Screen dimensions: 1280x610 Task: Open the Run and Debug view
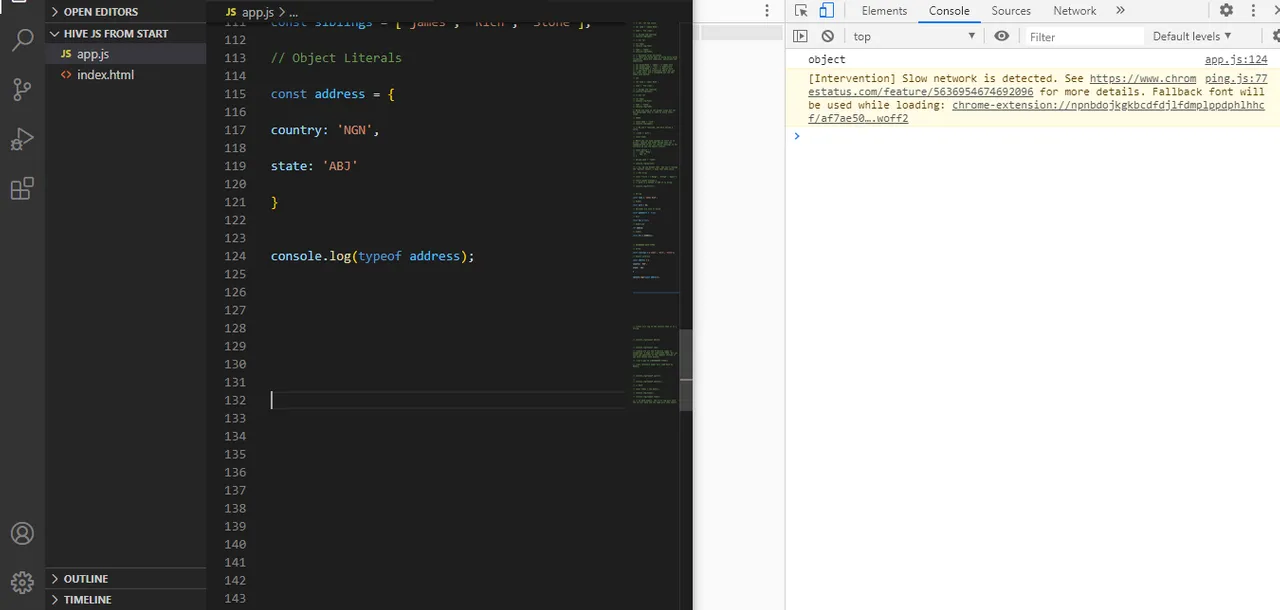pyautogui.click(x=22, y=139)
